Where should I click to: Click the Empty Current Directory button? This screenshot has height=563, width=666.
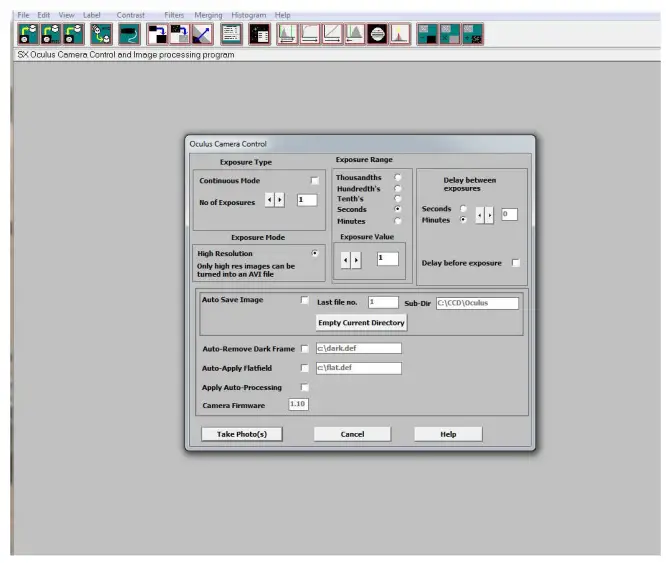(x=361, y=323)
